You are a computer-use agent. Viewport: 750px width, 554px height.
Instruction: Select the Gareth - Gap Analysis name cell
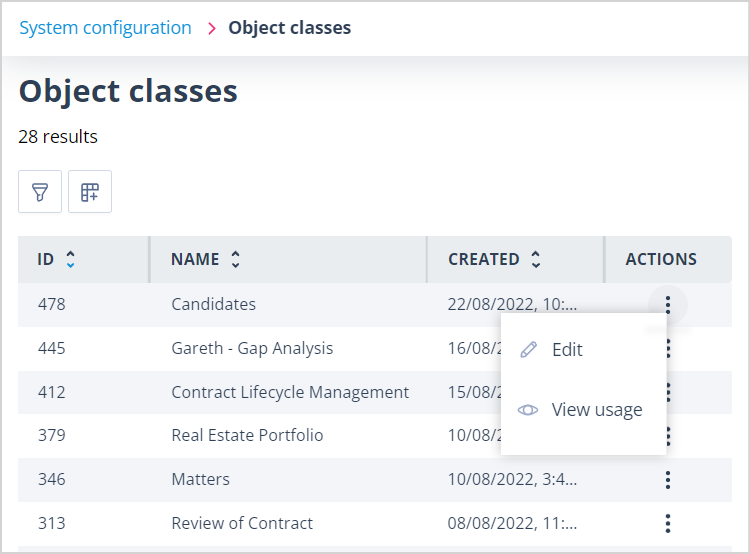coord(252,348)
